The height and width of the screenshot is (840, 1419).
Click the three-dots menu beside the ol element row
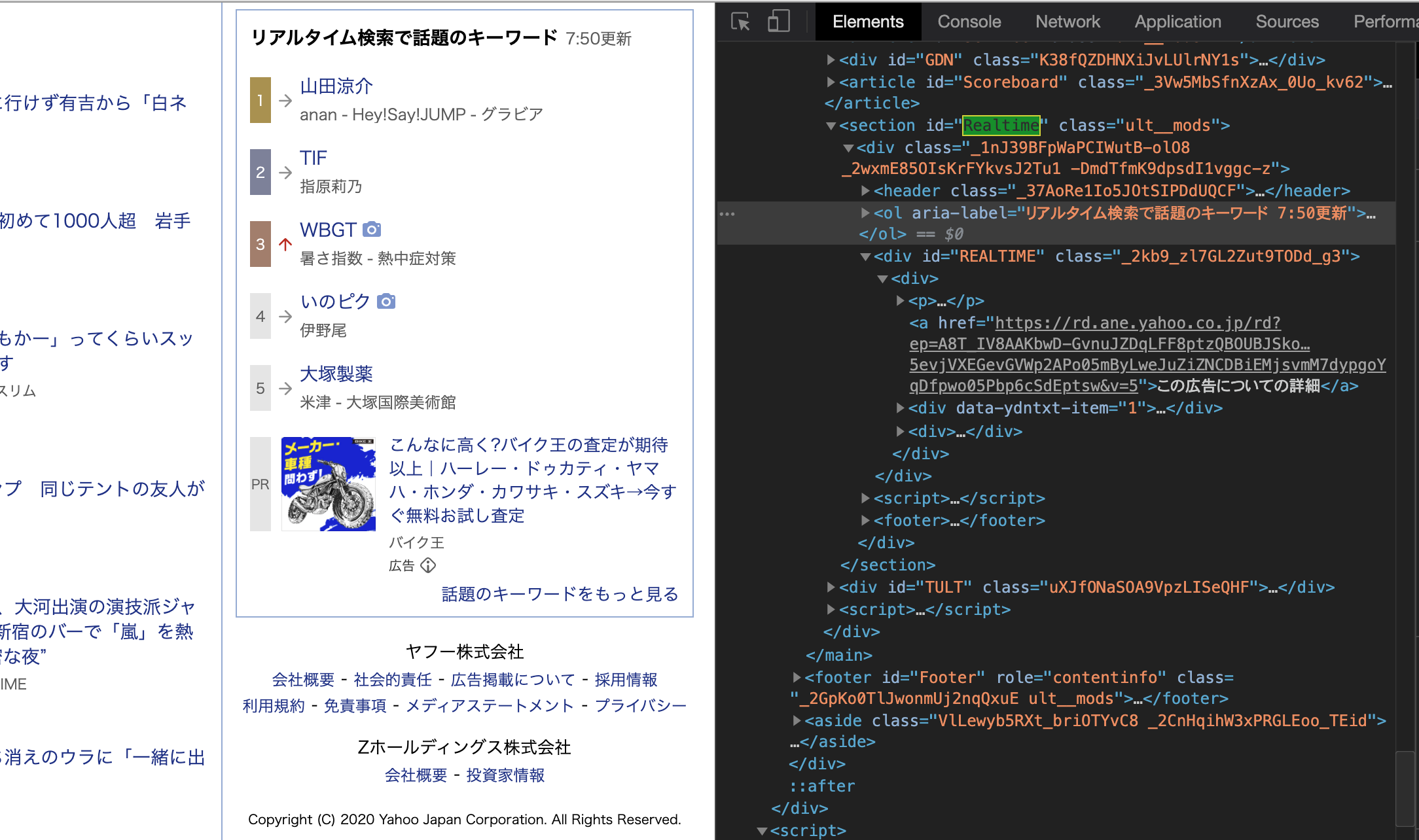(x=727, y=214)
